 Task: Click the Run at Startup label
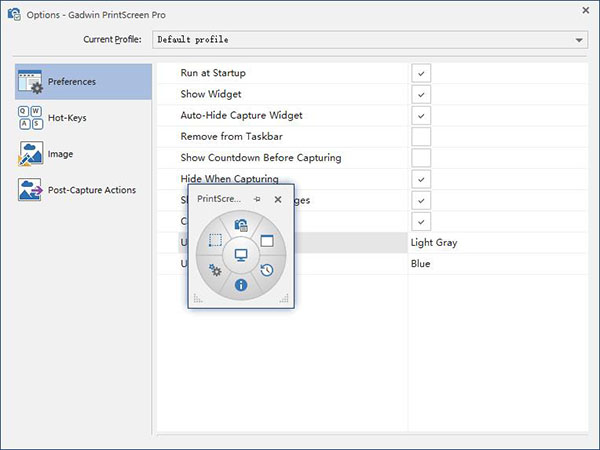(x=213, y=73)
